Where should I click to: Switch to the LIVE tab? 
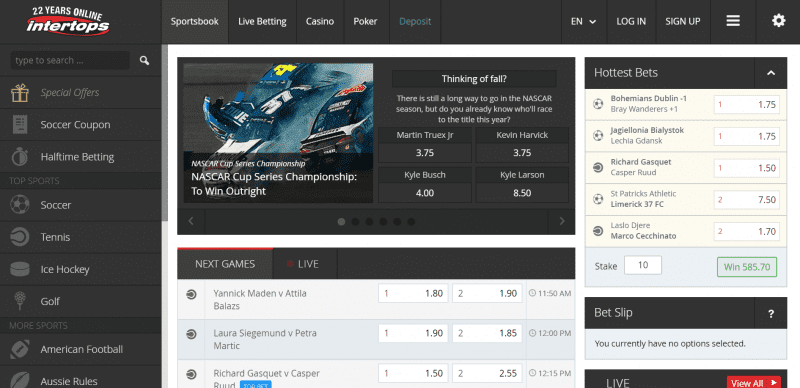(x=305, y=264)
